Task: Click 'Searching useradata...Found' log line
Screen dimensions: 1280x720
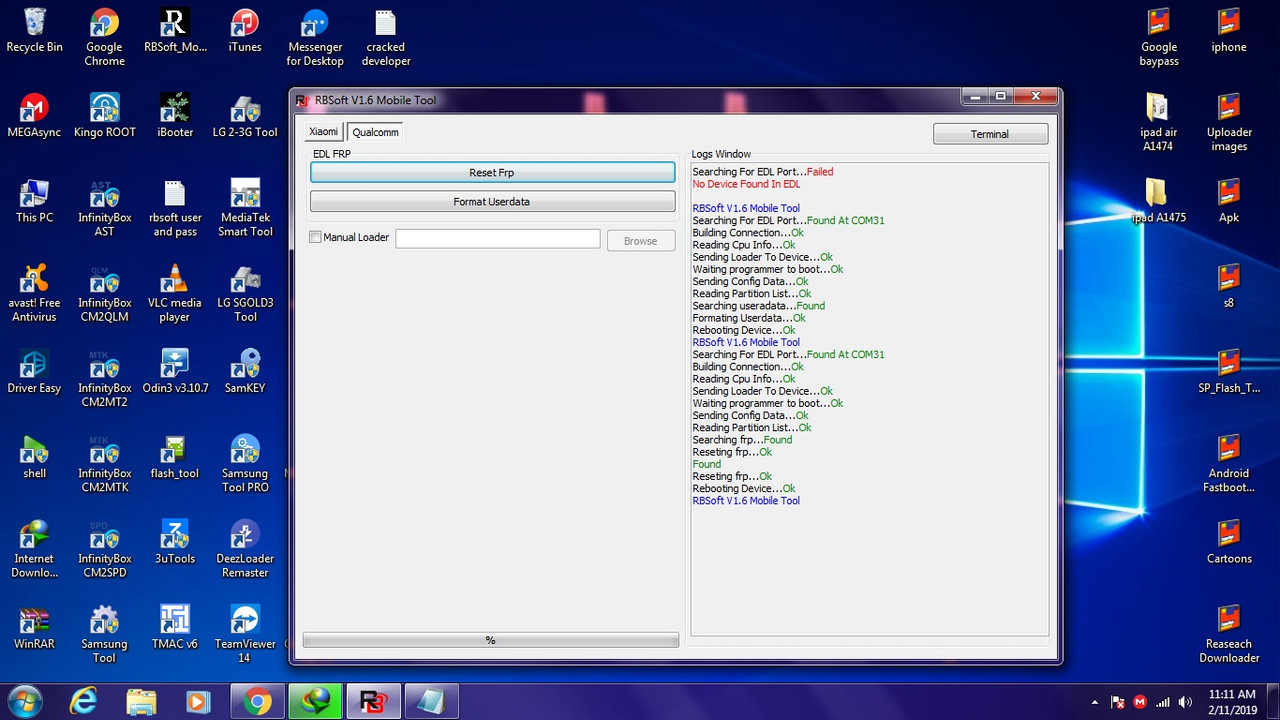Action: [x=759, y=306]
